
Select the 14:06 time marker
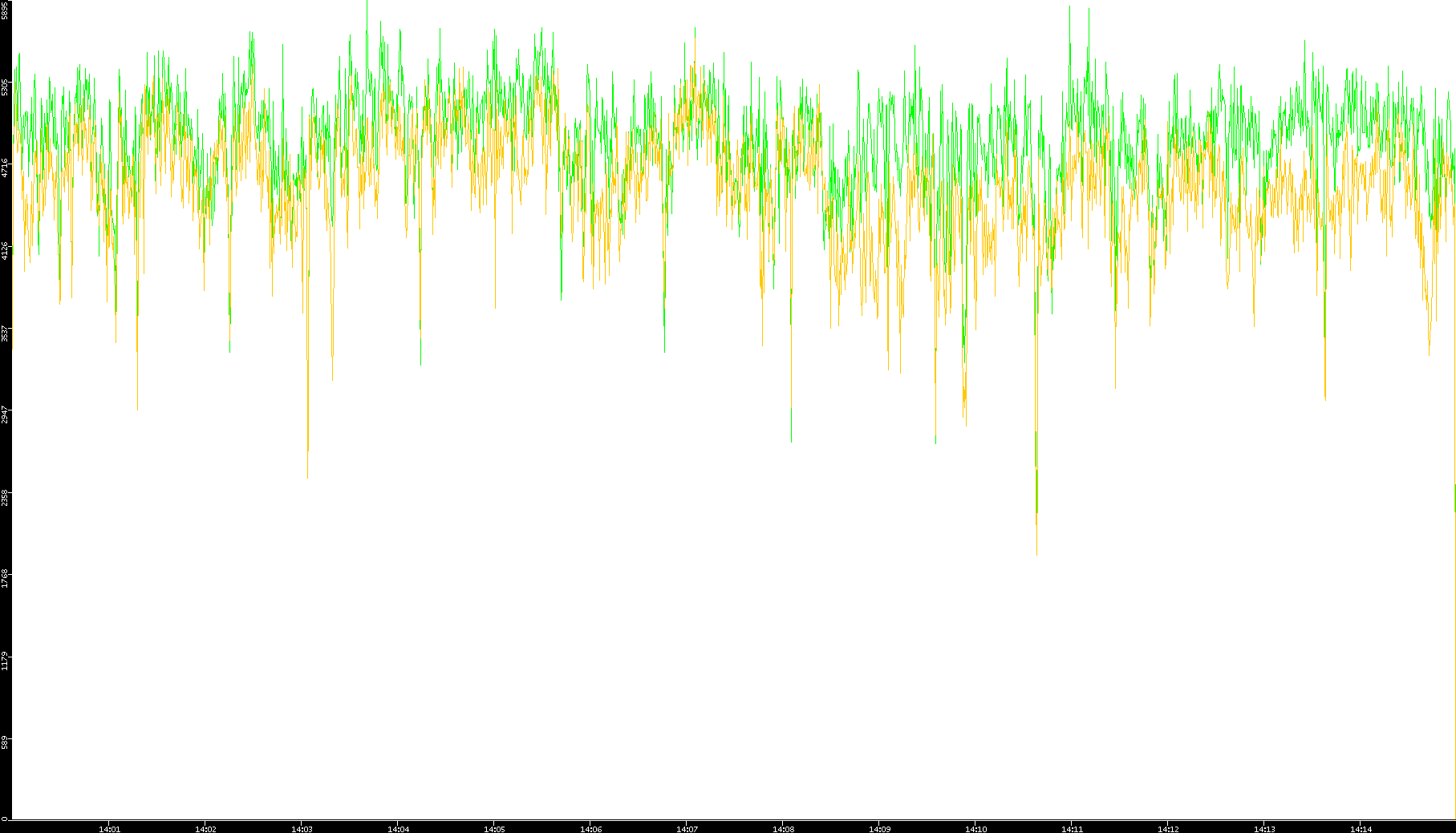coord(590,829)
